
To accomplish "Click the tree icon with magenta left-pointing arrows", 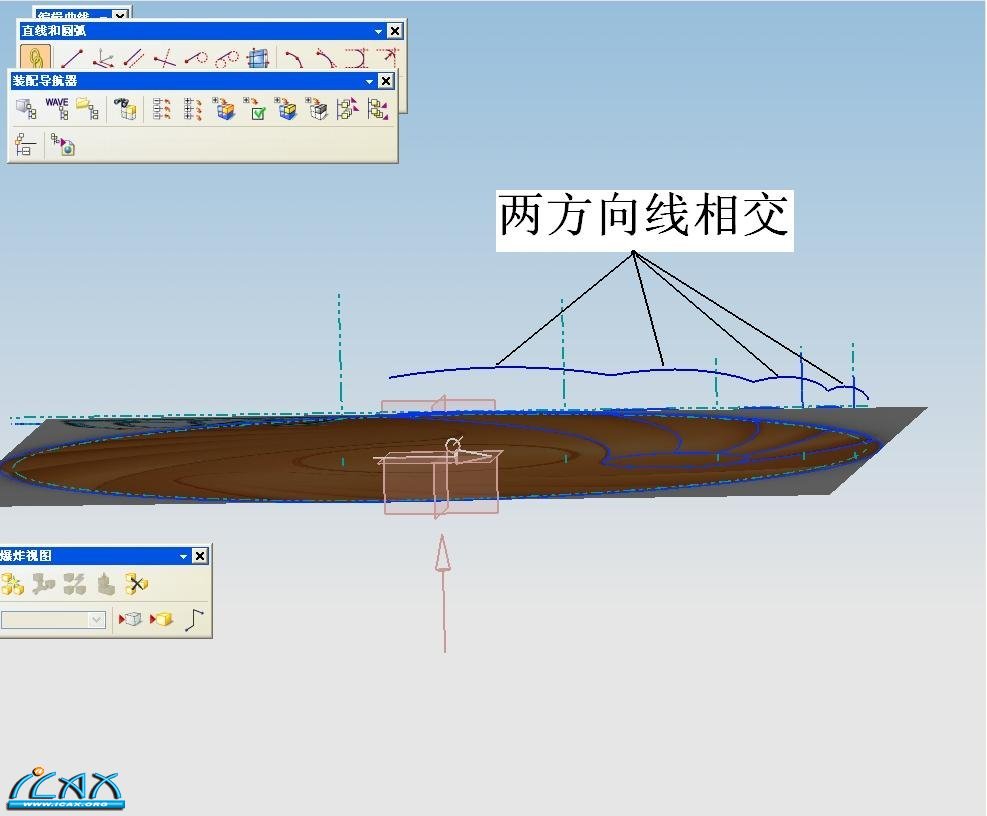I will 378,109.
